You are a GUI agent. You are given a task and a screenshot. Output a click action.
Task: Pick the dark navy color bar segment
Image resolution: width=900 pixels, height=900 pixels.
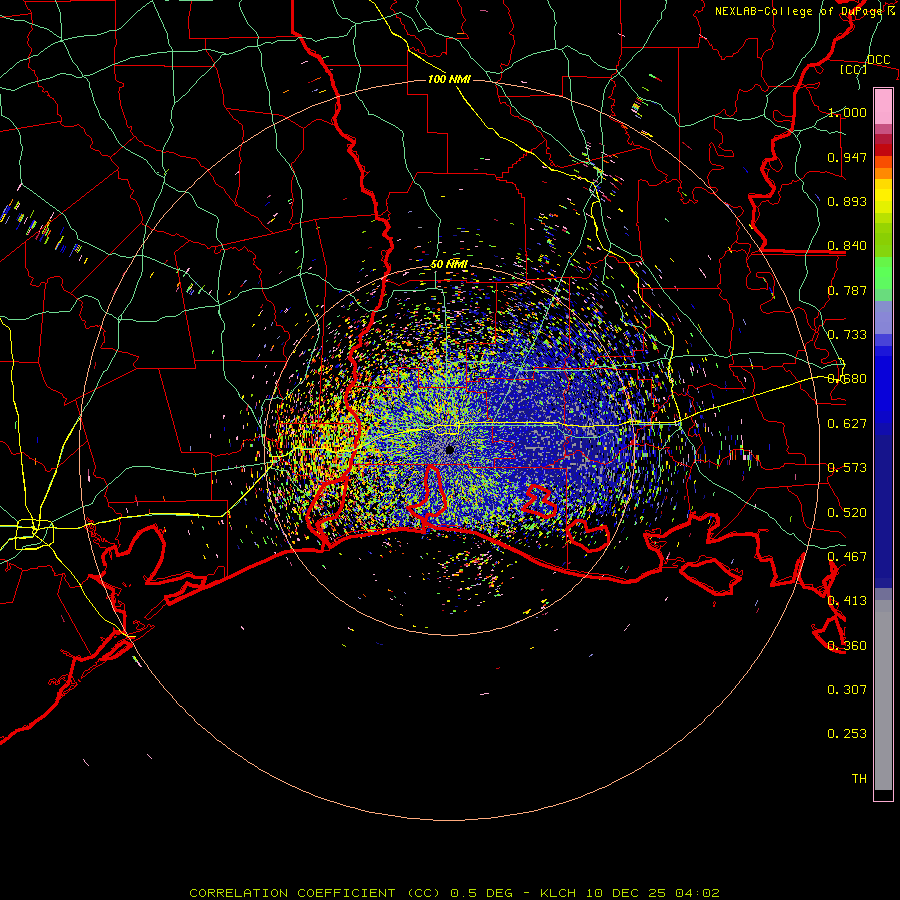point(883,505)
